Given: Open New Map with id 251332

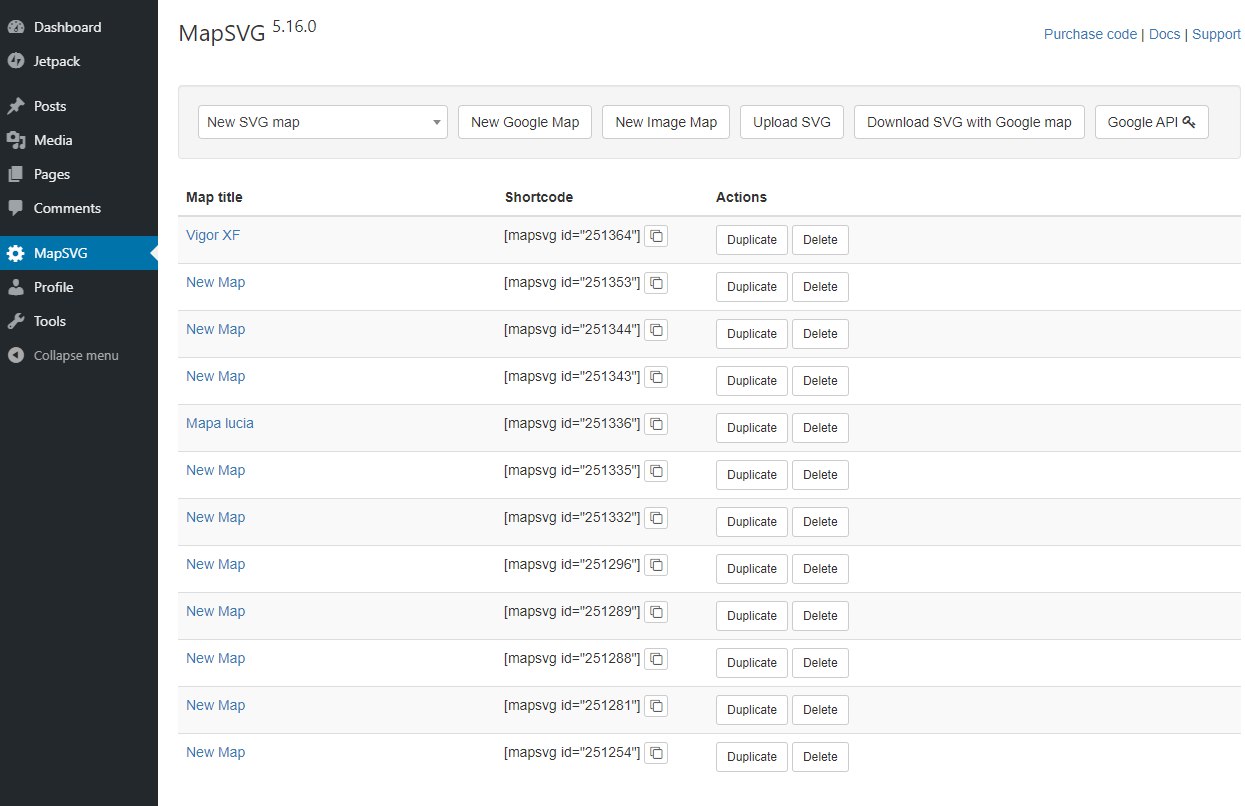Looking at the screenshot, I should pyautogui.click(x=215, y=517).
